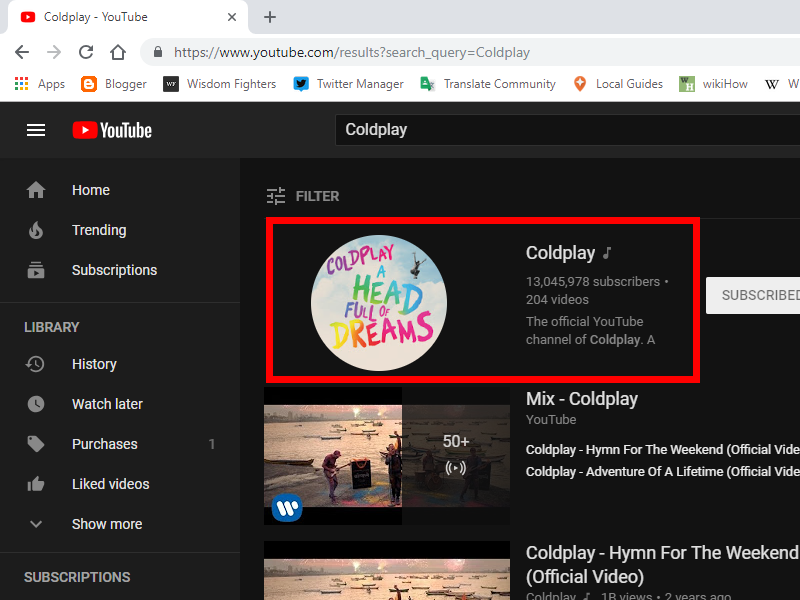
Task: Click the Wisdom Fighters bookmark icon
Action: [171, 84]
